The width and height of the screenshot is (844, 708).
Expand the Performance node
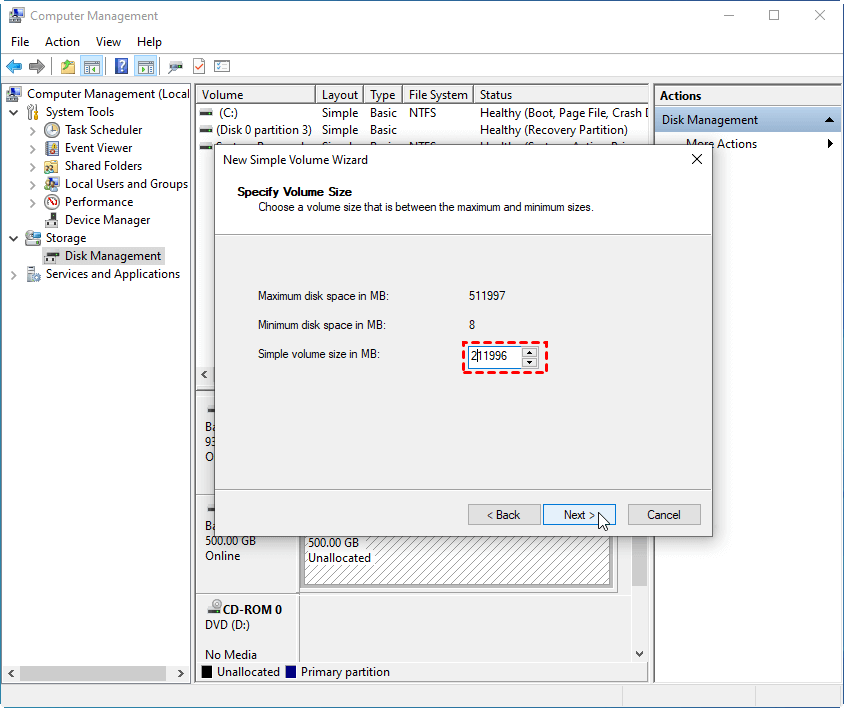coord(32,203)
